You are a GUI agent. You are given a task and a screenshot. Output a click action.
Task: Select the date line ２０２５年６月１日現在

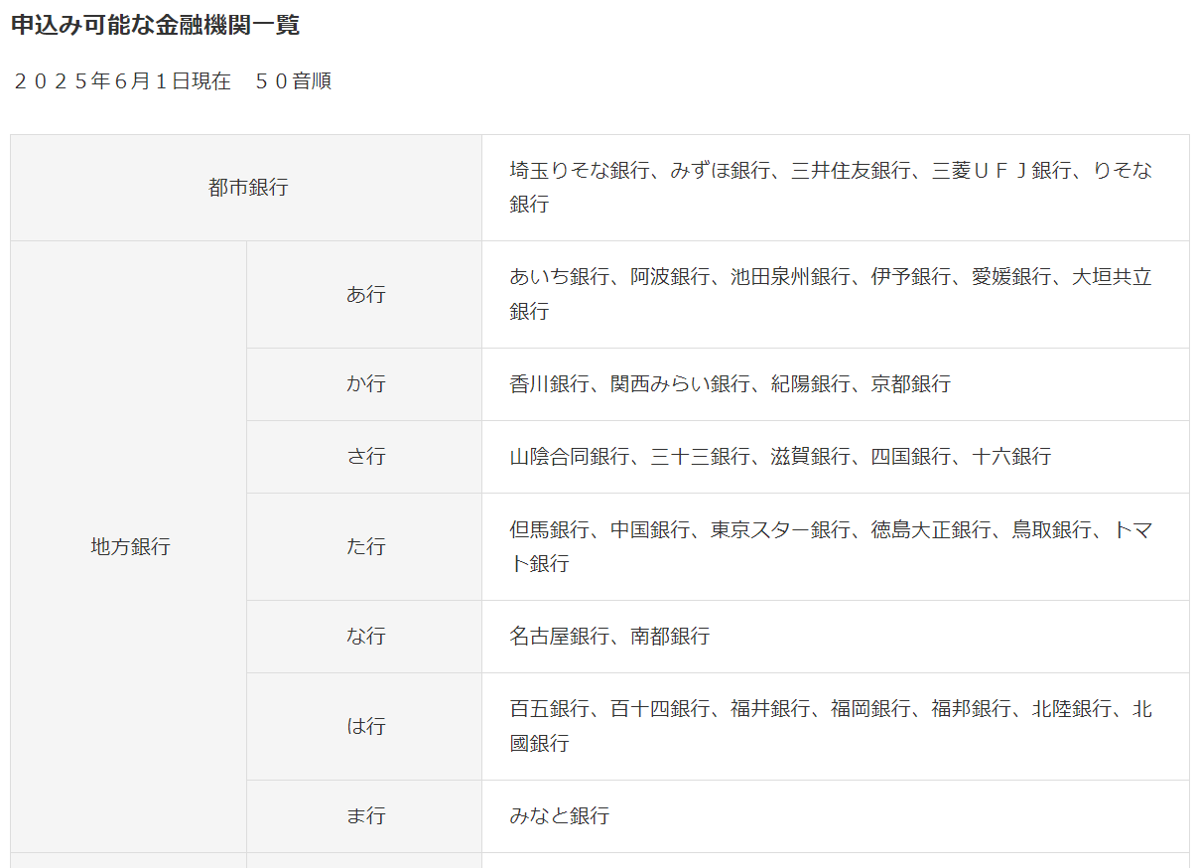click(x=122, y=81)
